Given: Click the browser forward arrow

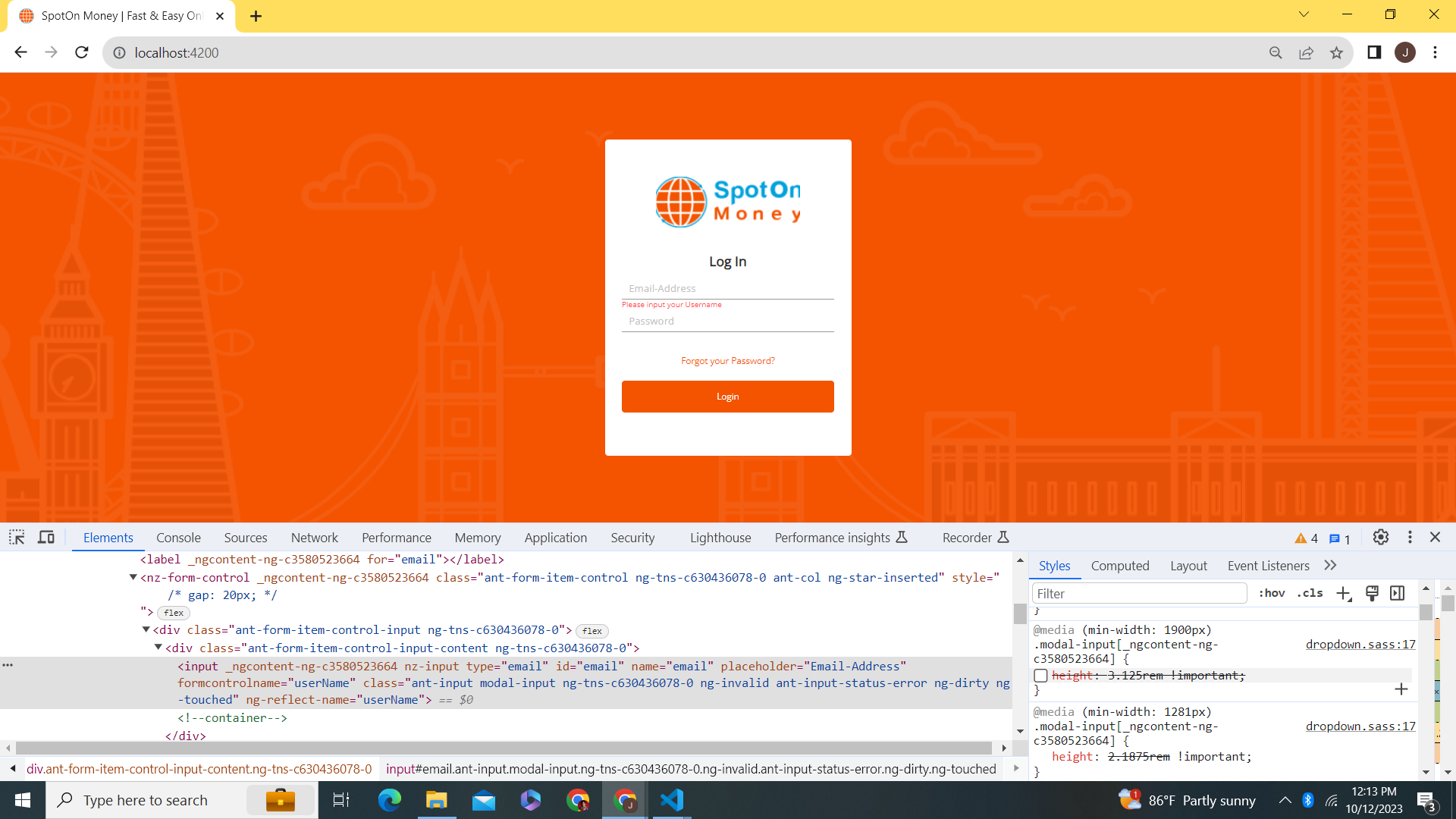Looking at the screenshot, I should [51, 52].
